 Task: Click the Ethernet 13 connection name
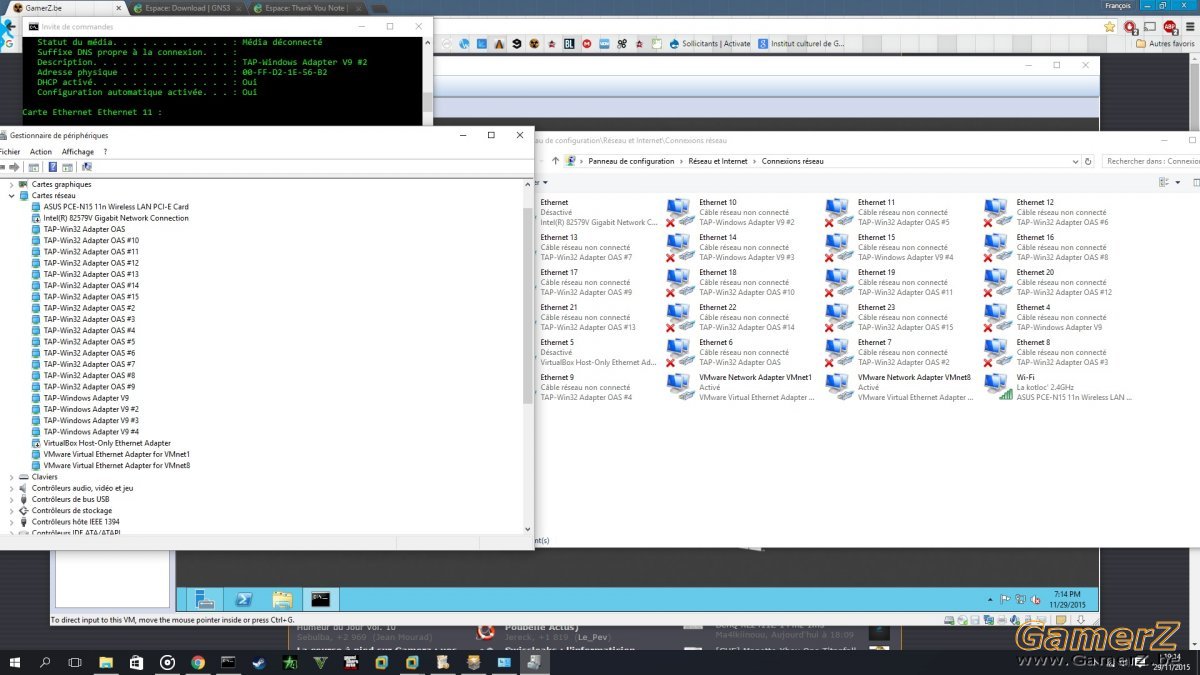[x=559, y=237]
